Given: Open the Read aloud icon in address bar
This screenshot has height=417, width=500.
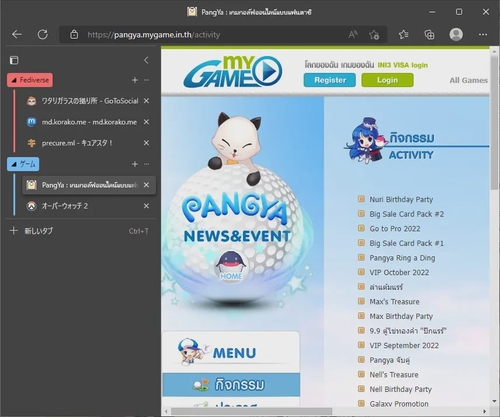Looking at the screenshot, I should (353, 34).
